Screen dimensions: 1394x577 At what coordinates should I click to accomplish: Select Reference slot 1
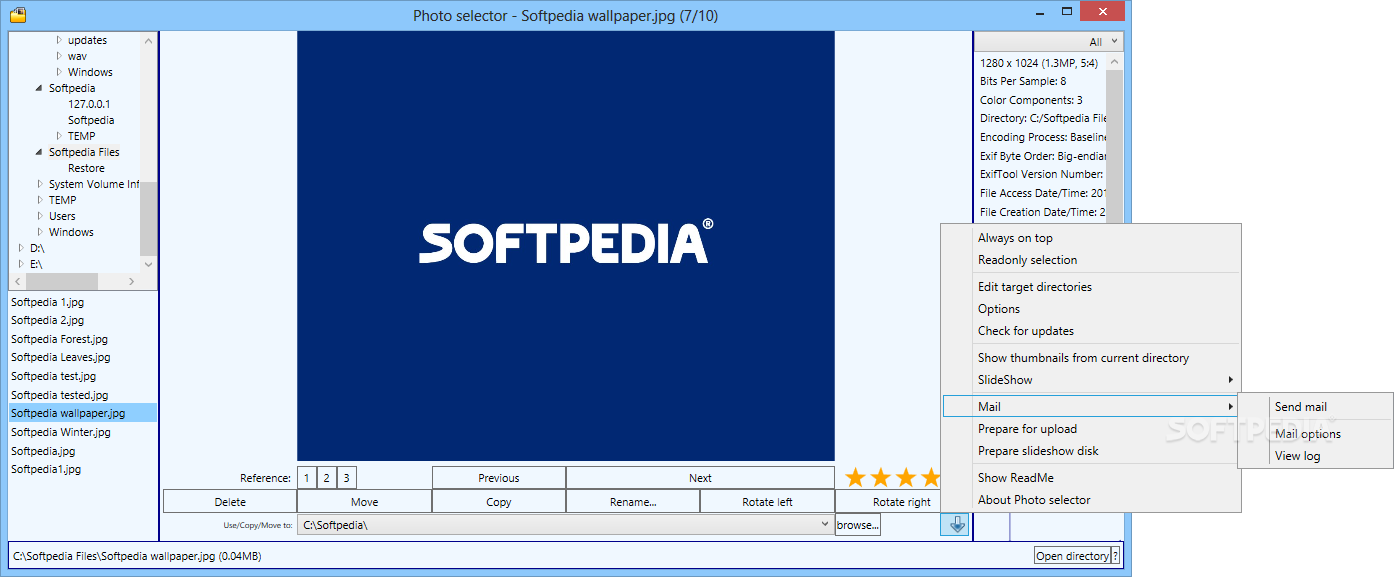click(x=307, y=478)
